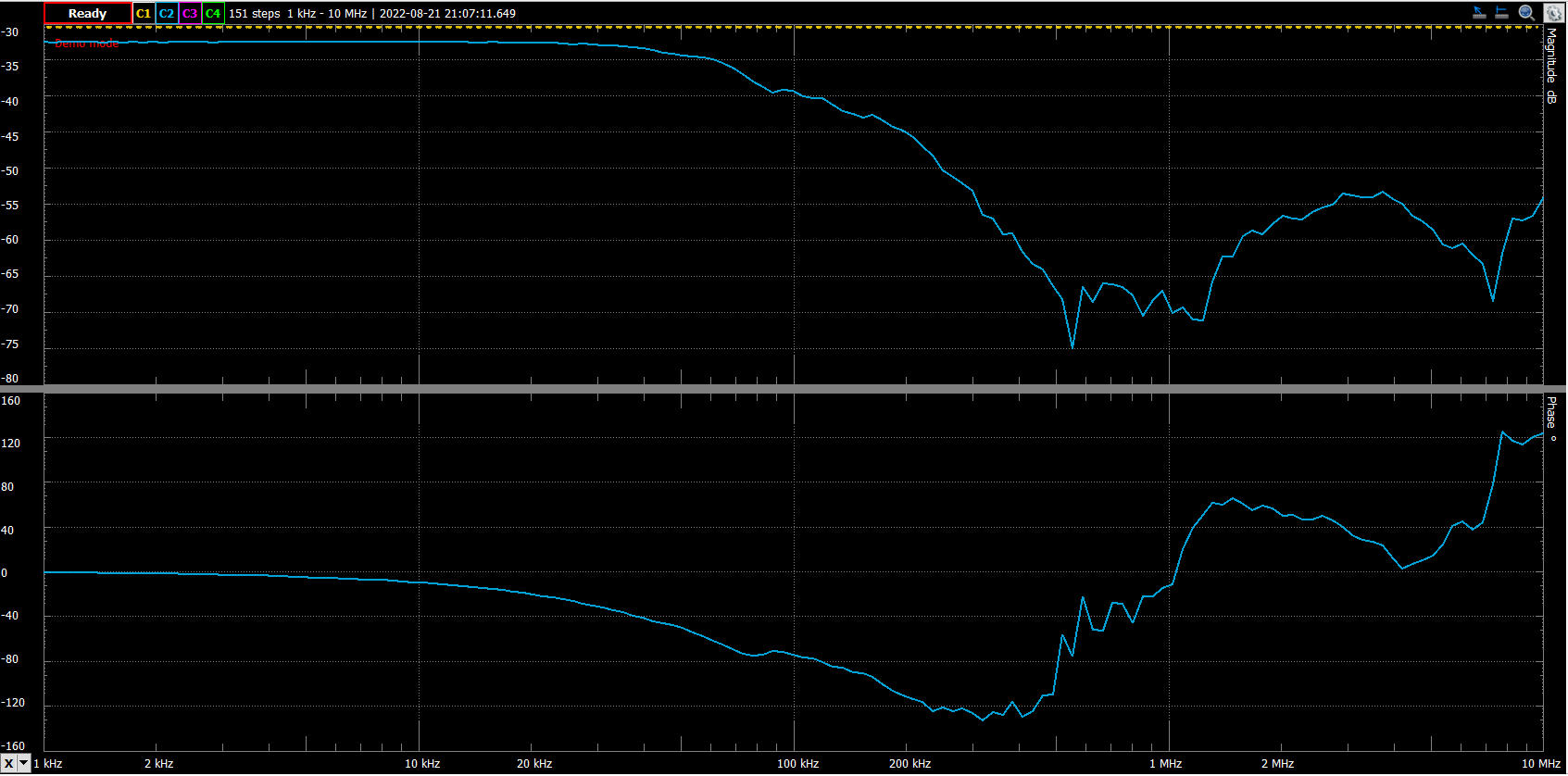The height and width of the screenshot is (776, 1568).
Task: Toggle channel C1 trace
Action: click(144, 14)
